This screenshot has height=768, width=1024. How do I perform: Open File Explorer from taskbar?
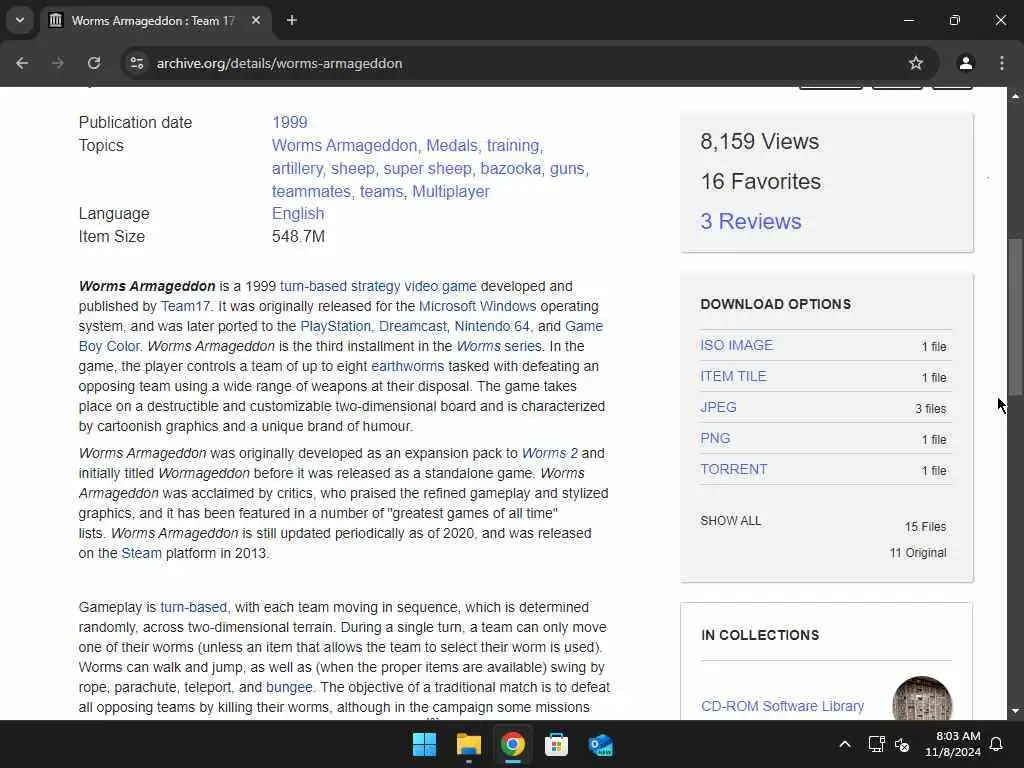[x=468, y=744]
